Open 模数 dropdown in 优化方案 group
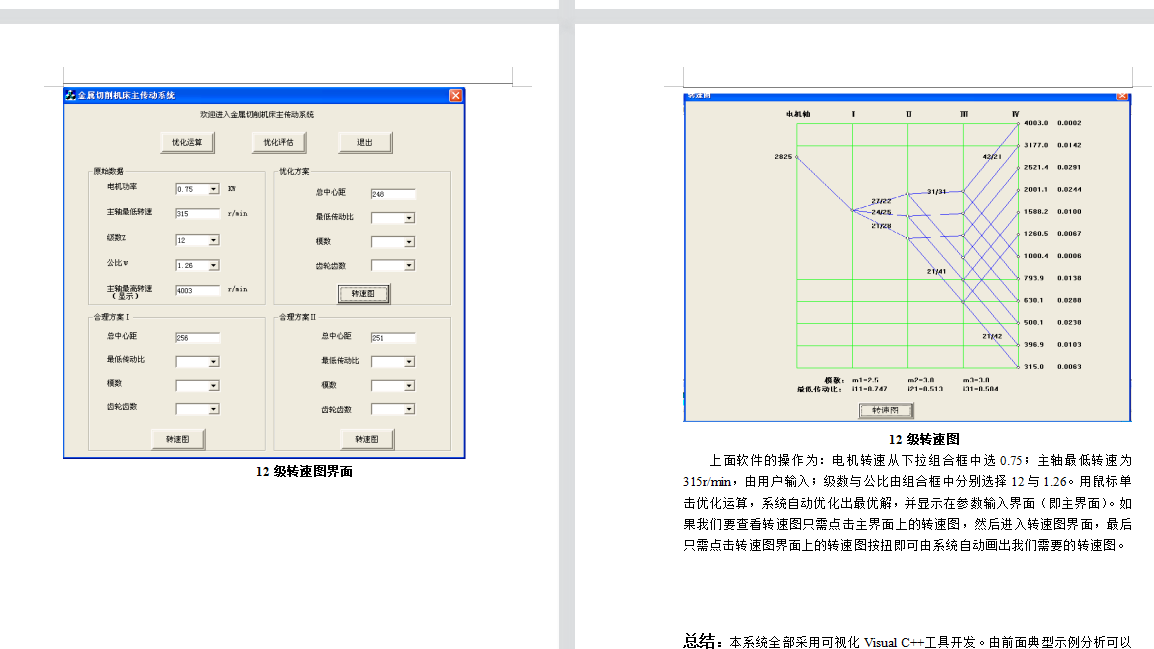1154x649 pixels. click(x=409, y=241)
